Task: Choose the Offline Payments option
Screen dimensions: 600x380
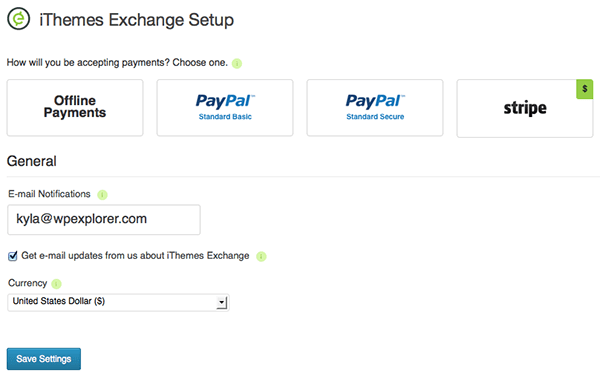Action: pos(75,108)
